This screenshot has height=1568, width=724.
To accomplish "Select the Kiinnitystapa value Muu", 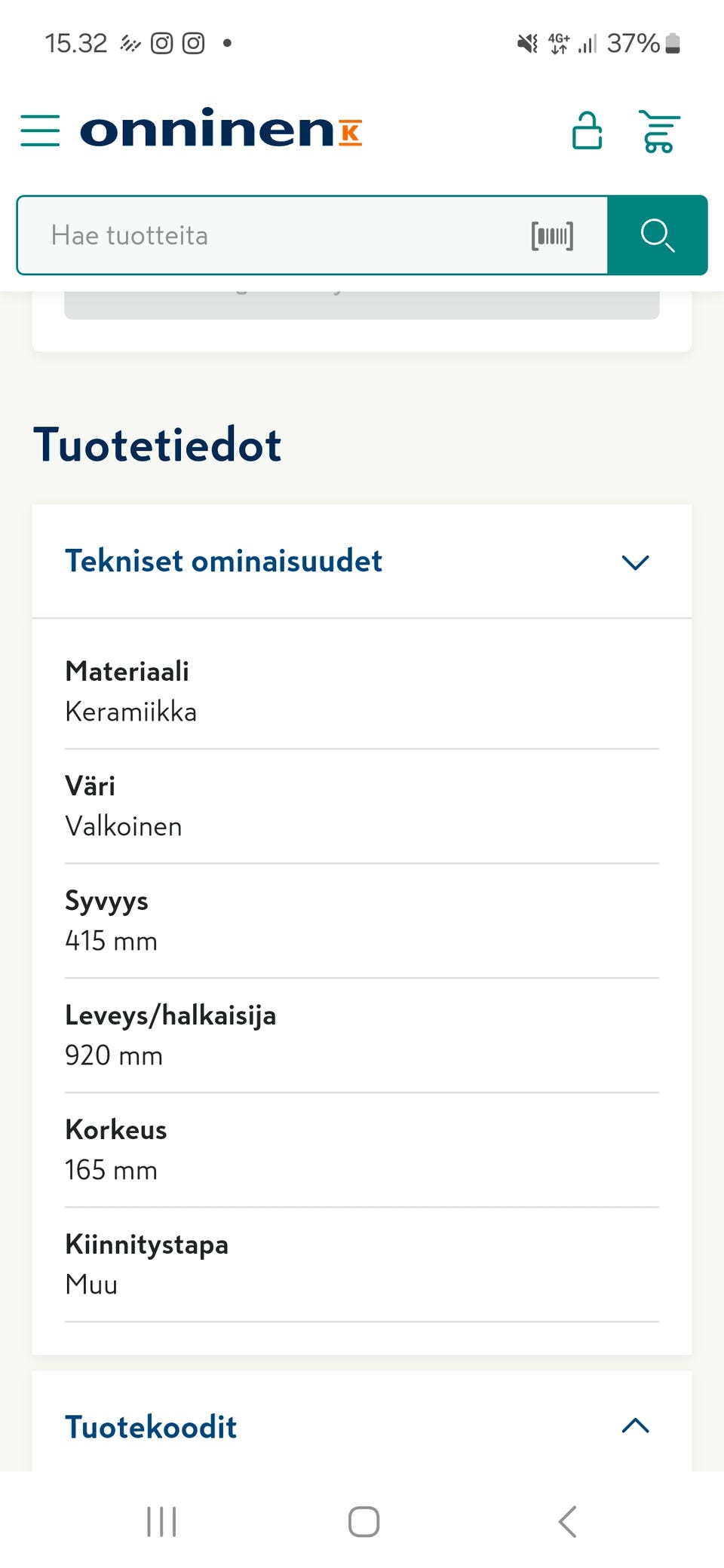I will click(x=90, y=1285).
